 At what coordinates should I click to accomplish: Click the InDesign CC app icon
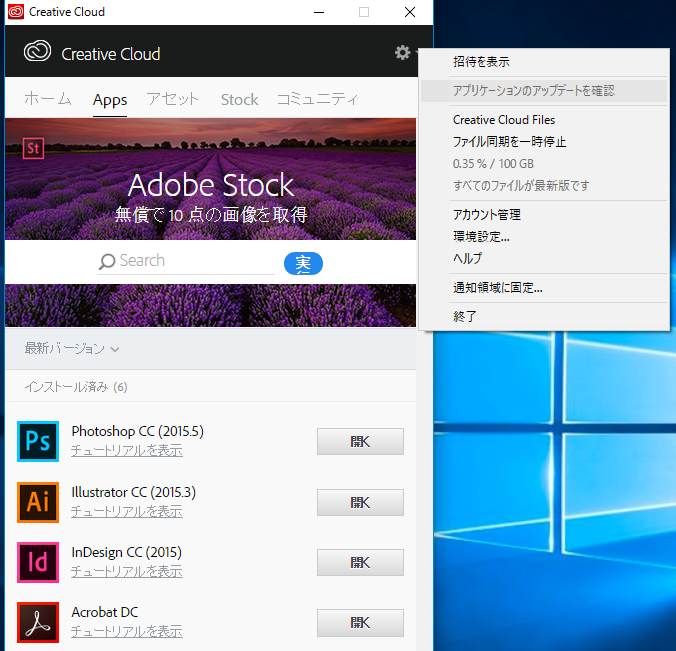pos(38,562)
